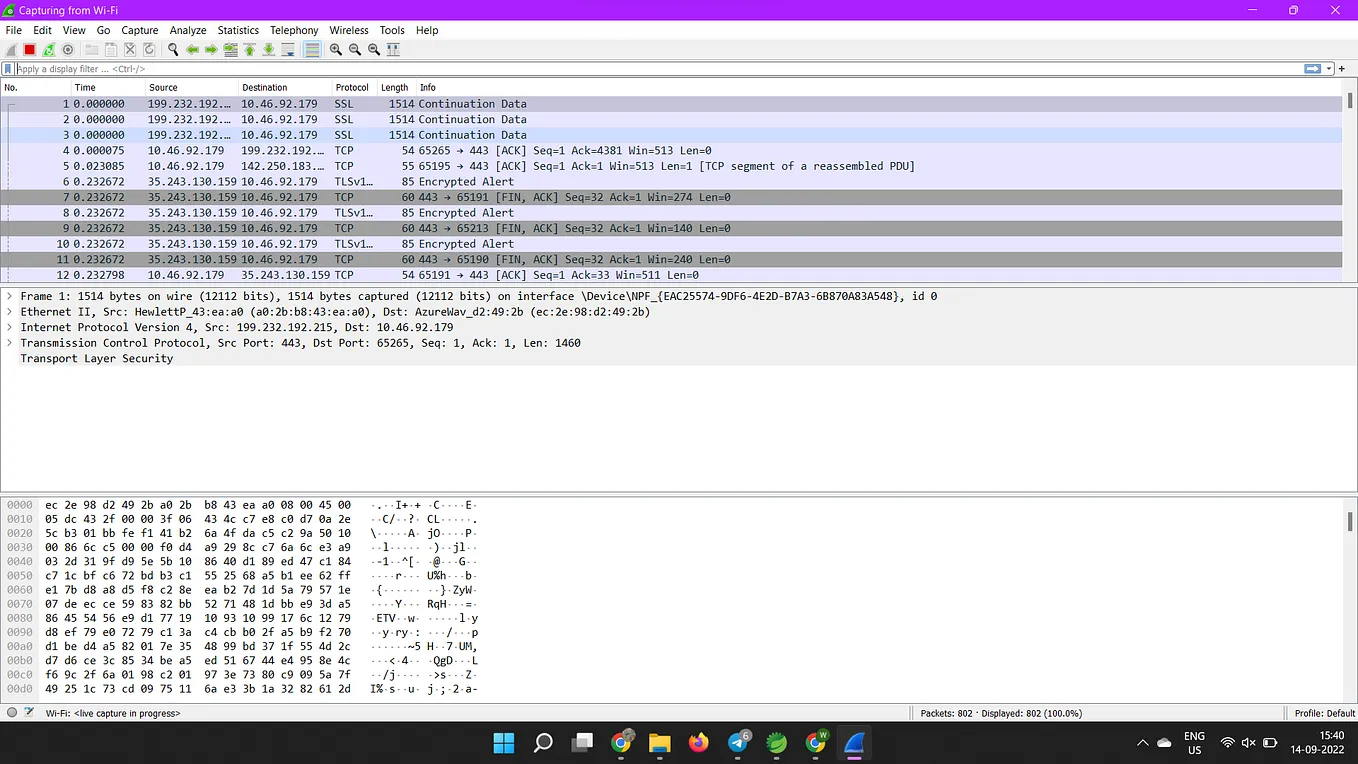
Task: Expand the Frame 1 packet details
Action: click(x=8, y=296)
